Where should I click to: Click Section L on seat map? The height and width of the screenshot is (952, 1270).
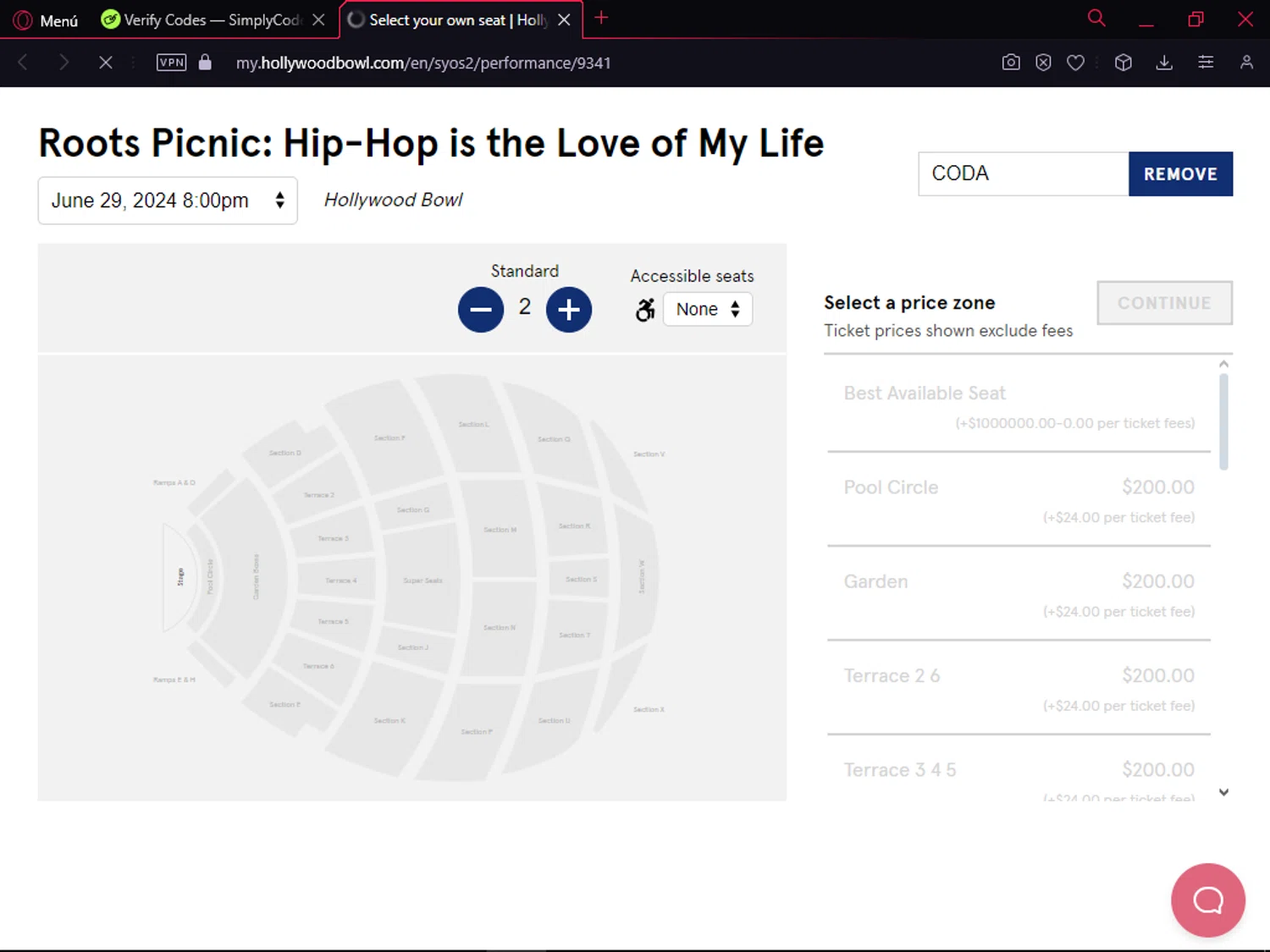473,424
